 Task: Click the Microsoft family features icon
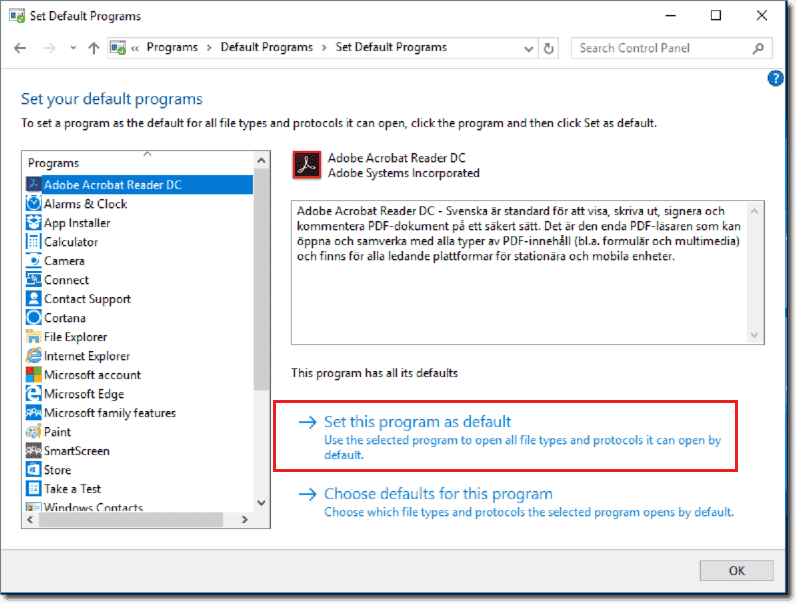(34, 413)
